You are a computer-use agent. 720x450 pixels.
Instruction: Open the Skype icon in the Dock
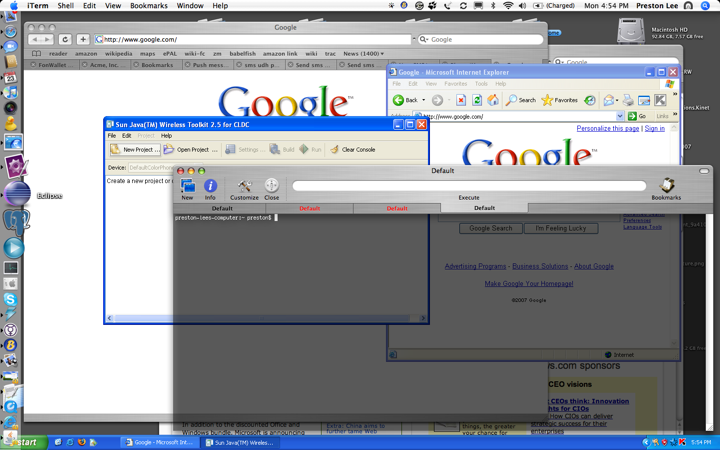[x=10, y=299]
